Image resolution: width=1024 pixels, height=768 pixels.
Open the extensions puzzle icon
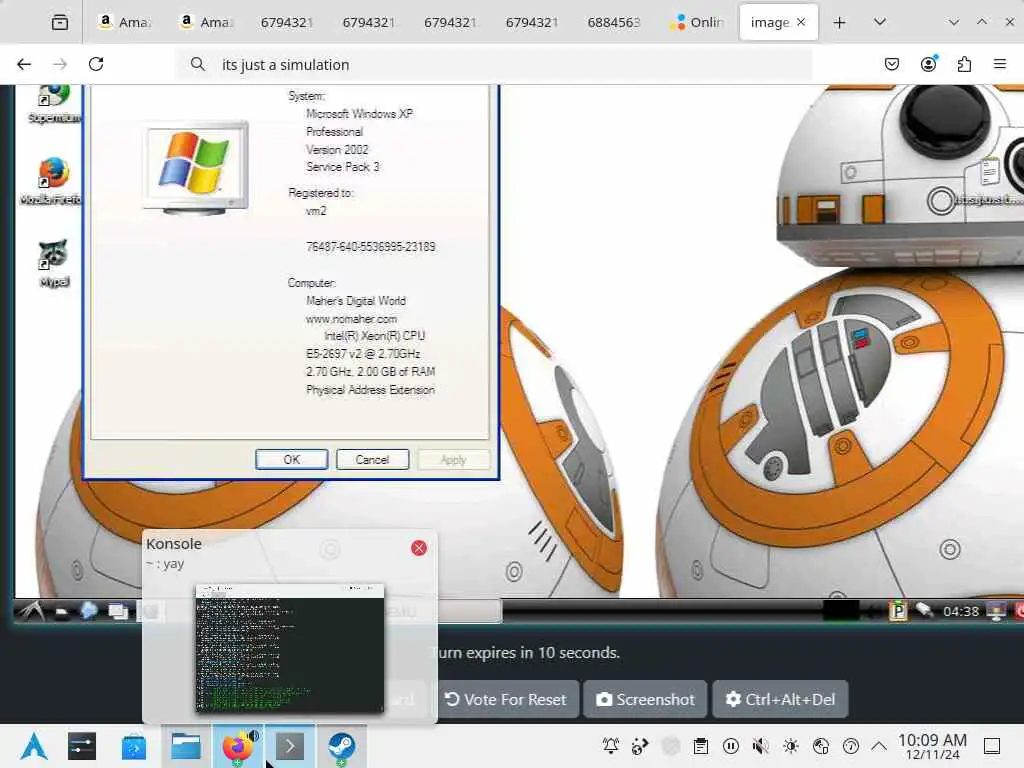[x=964, y=64]
